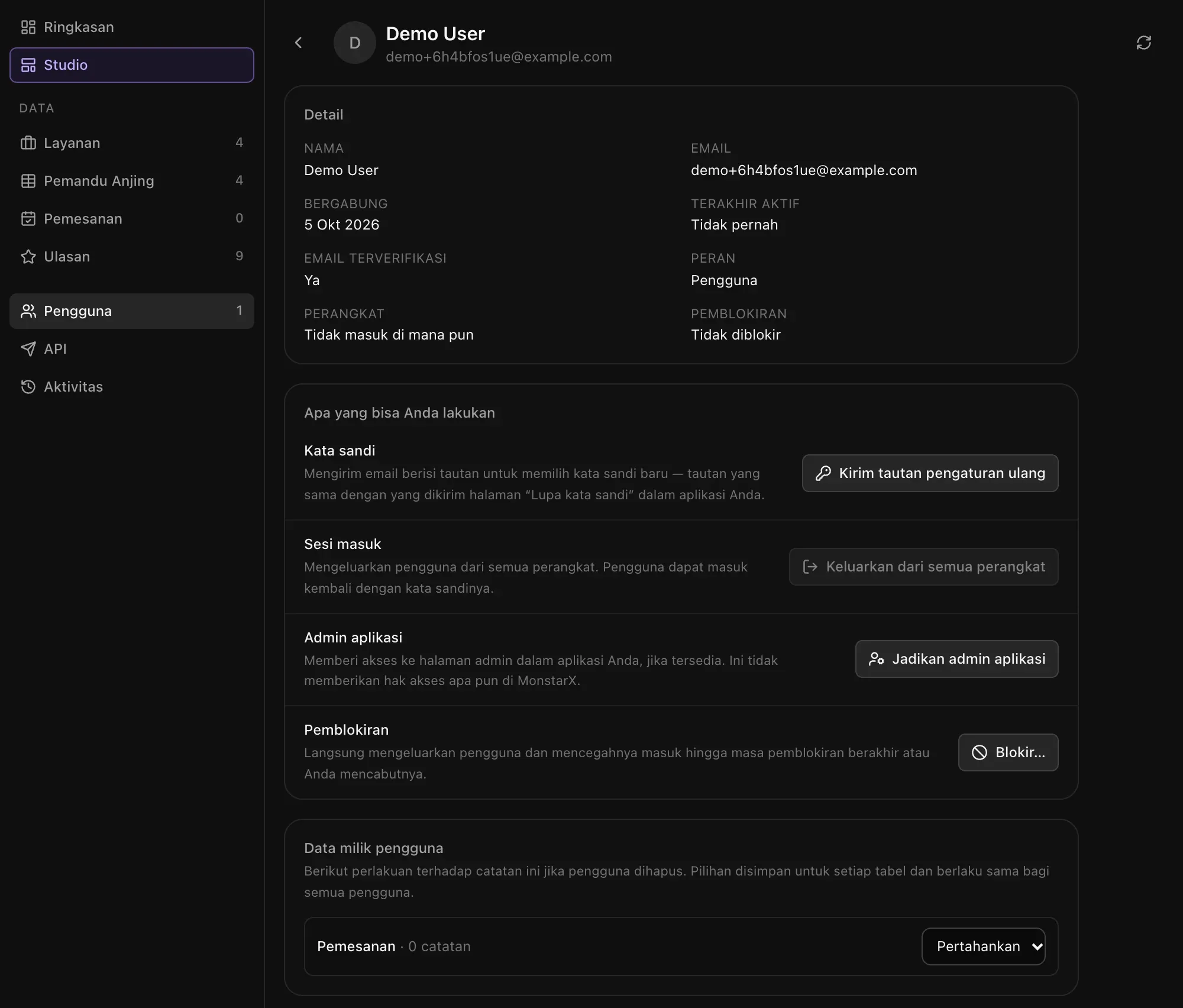Screen dimensions: 1183x1008
Task: Click Jadikan admin aplikasi button
Action: 956,659
